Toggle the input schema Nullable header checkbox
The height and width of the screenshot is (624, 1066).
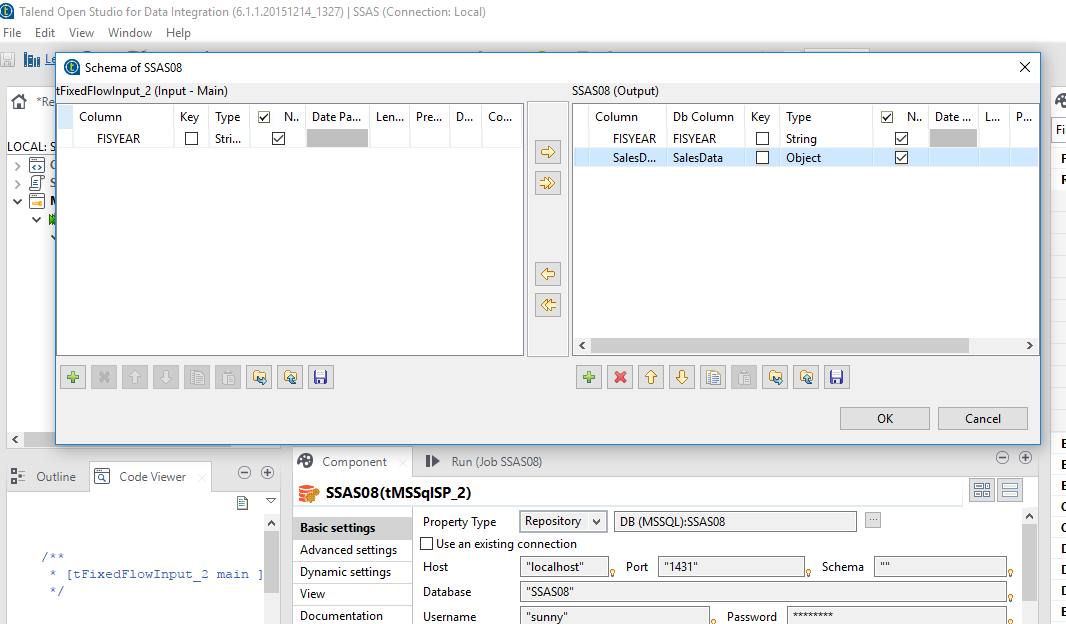(x=264, y=117)
